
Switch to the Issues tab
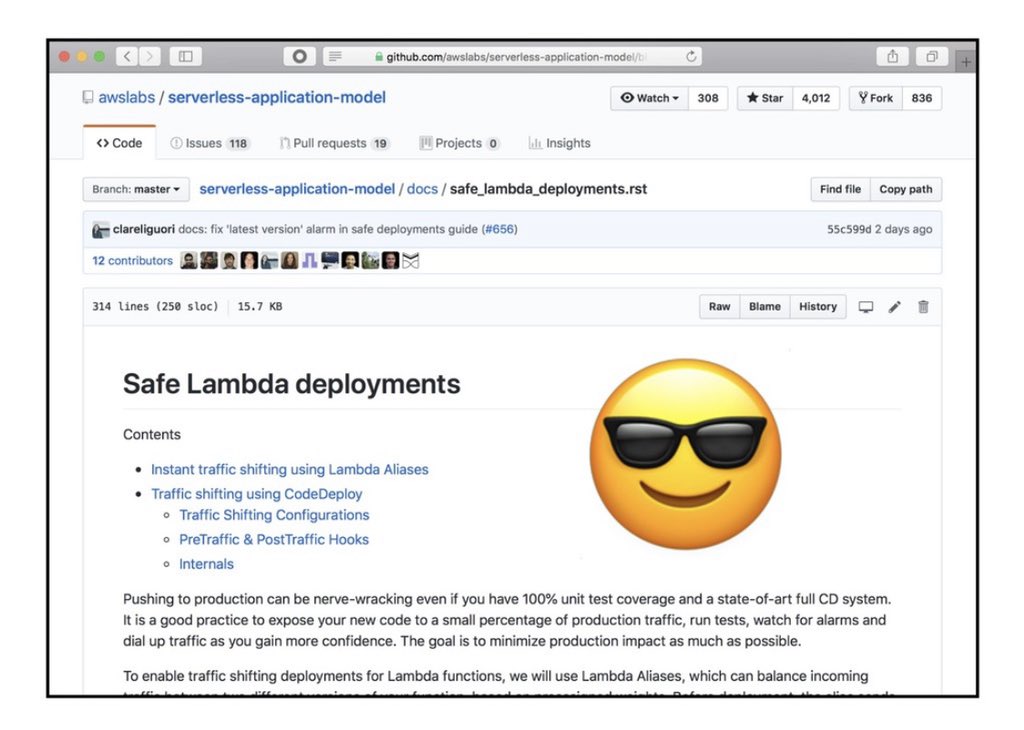click(x=209, y=143)
